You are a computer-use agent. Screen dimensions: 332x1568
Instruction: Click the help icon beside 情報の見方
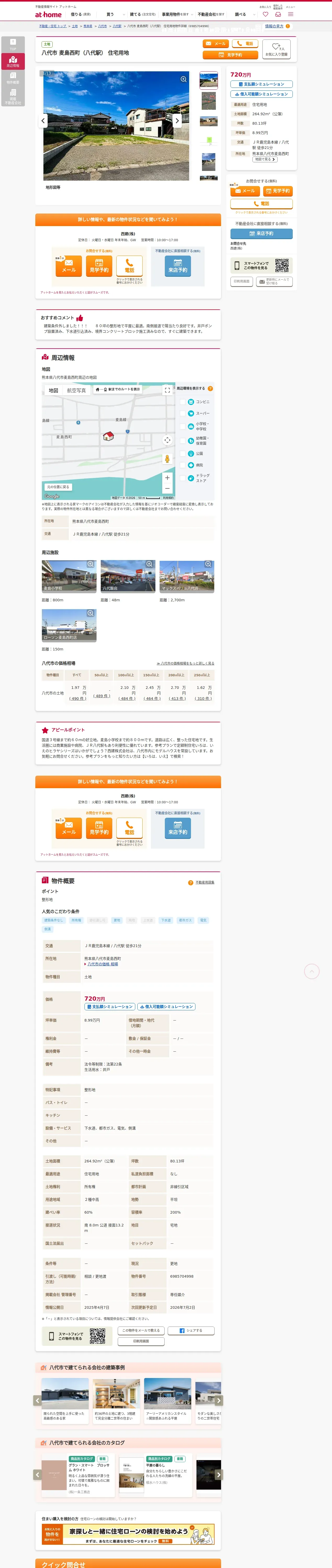coord(288,26)
